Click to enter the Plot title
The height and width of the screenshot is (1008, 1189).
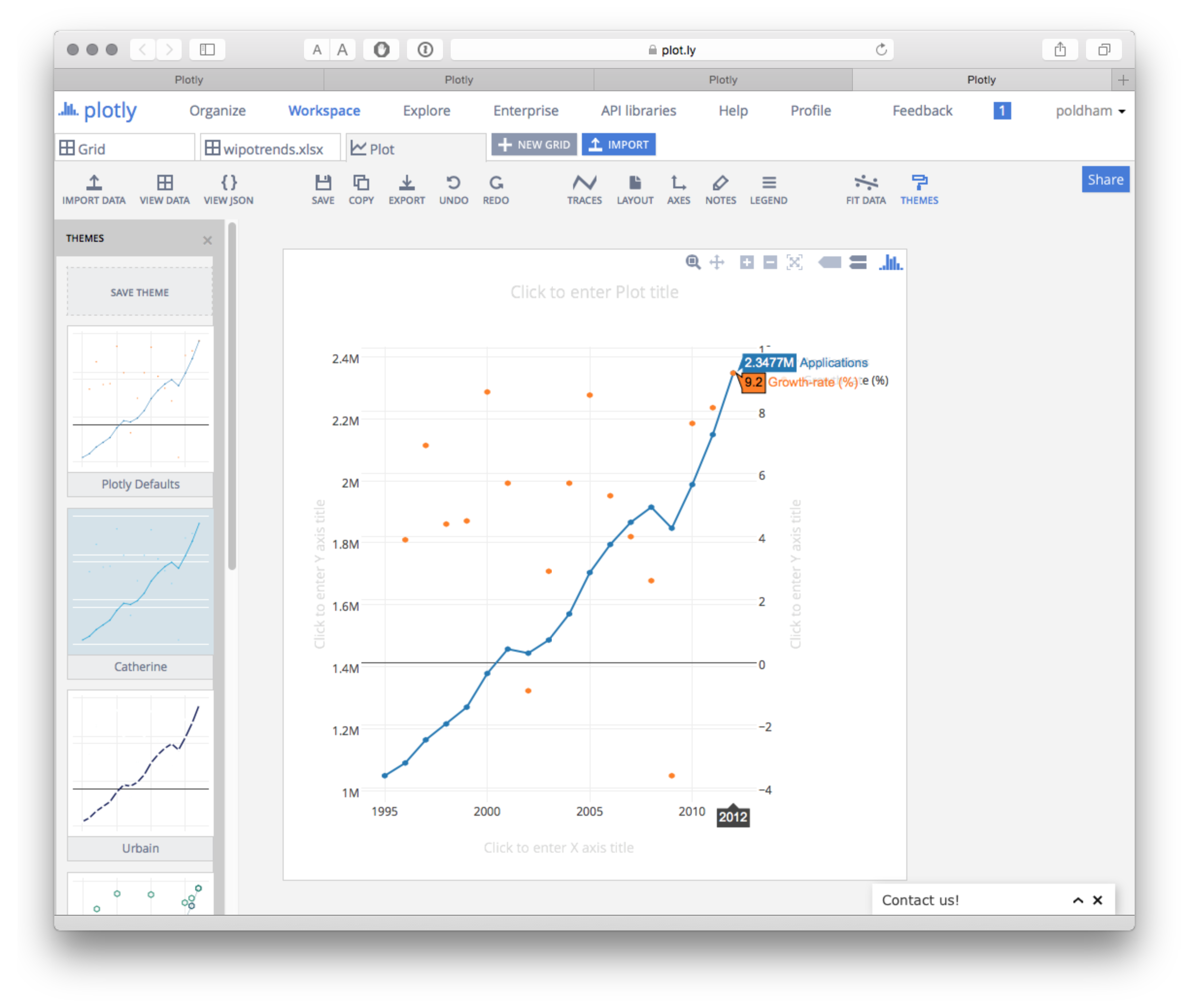[x=594, y=292]
